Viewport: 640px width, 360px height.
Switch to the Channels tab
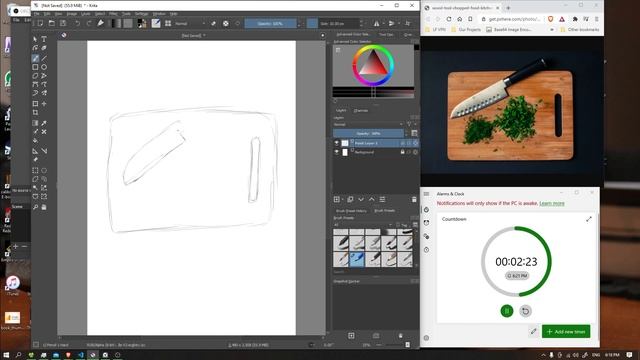[360, 111]
